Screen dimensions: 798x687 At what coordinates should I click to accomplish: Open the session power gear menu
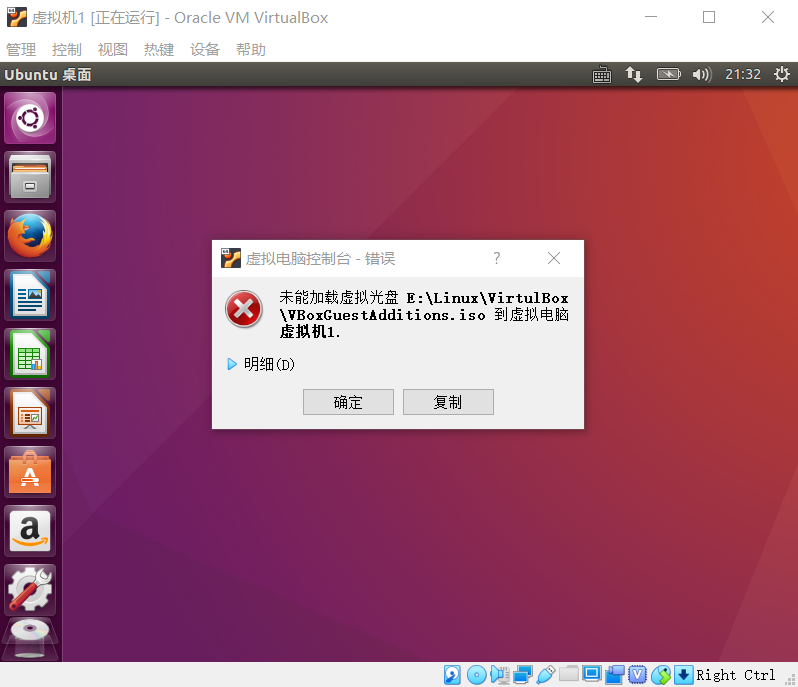782,75
